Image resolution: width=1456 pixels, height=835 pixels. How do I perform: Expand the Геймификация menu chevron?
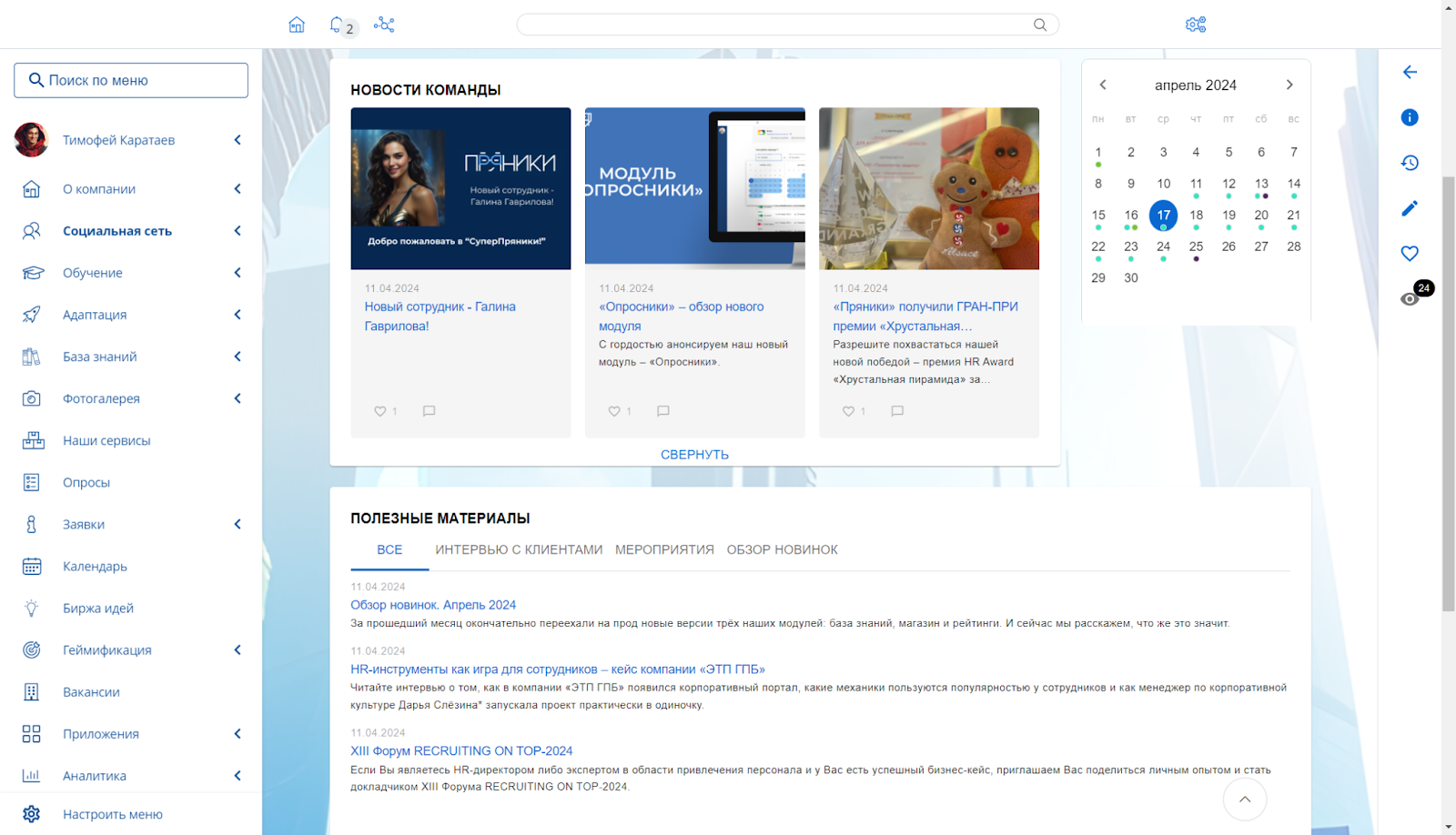(238, 649)
